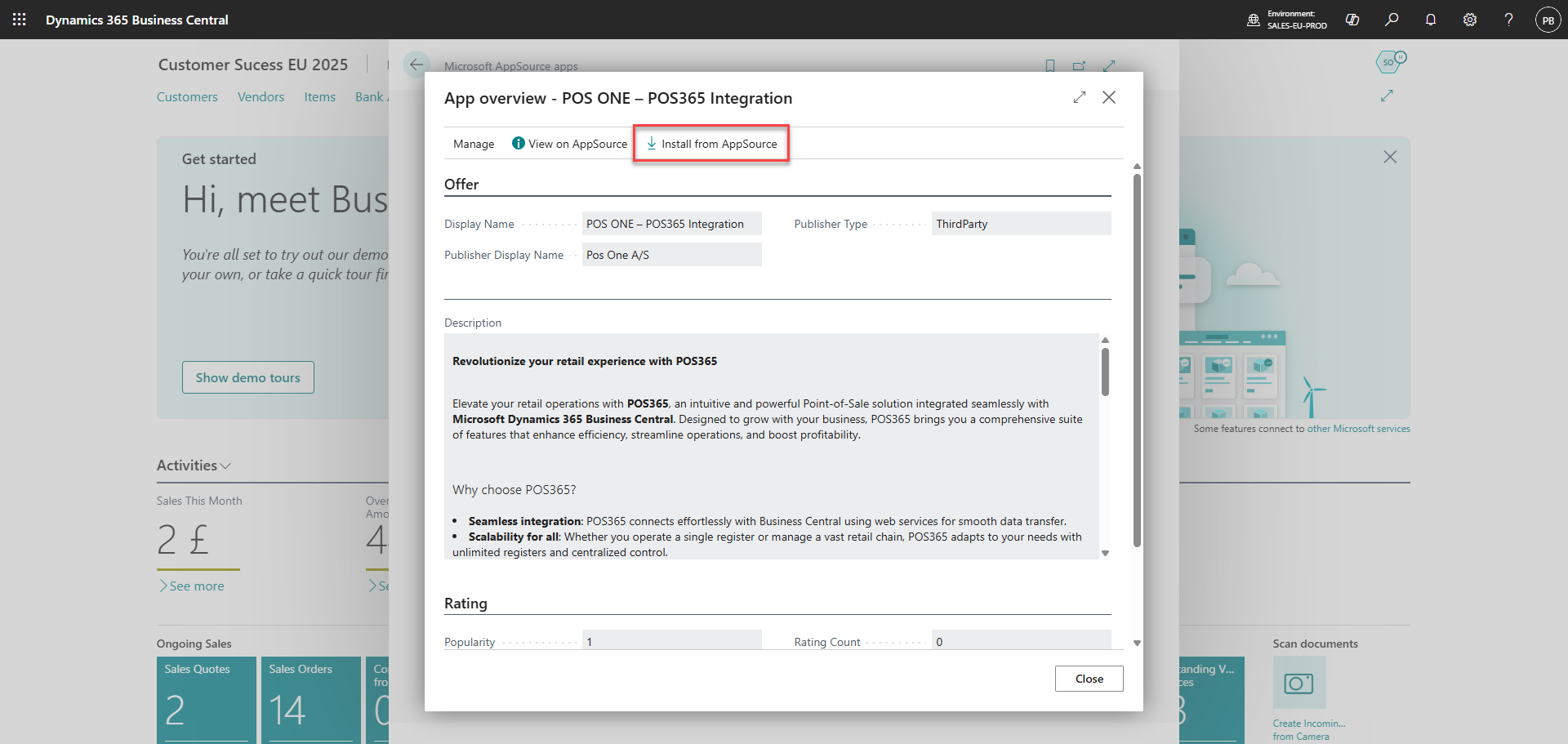Click the Close button in dialog
This screenshot has height=744, width=1568.
[1089, 679]
